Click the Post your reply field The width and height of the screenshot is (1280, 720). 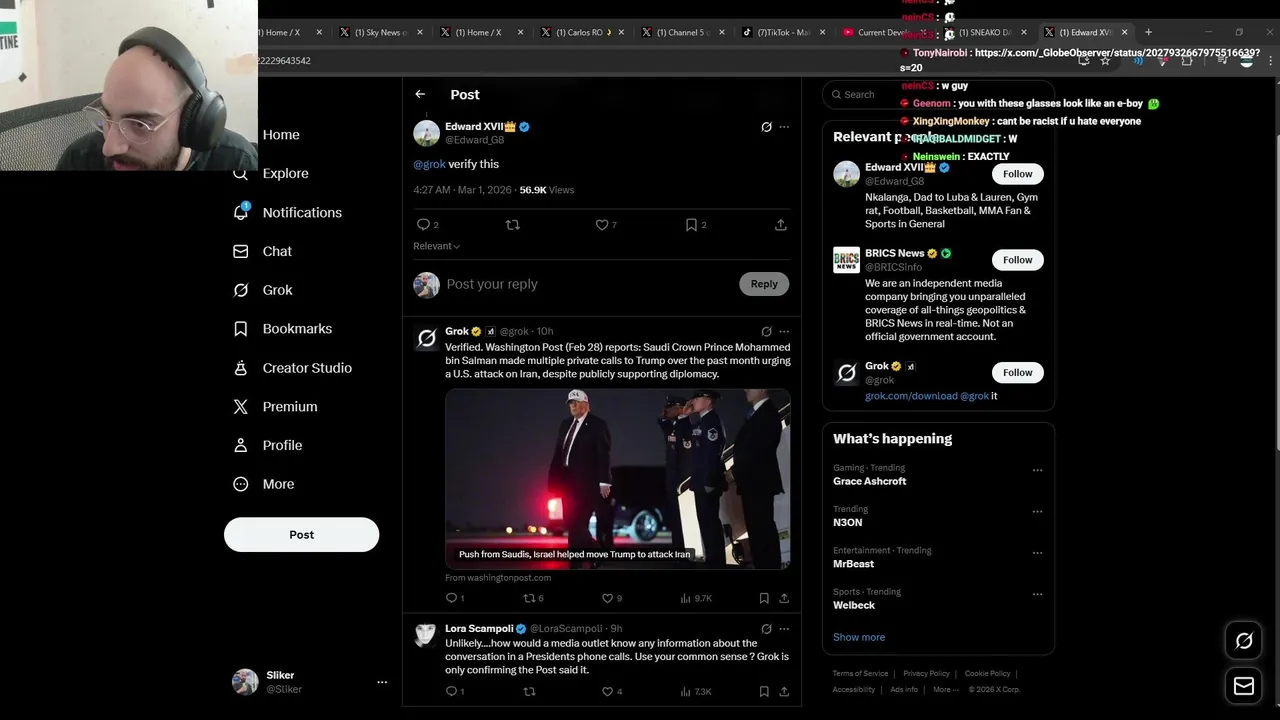(x=590, y=284)
